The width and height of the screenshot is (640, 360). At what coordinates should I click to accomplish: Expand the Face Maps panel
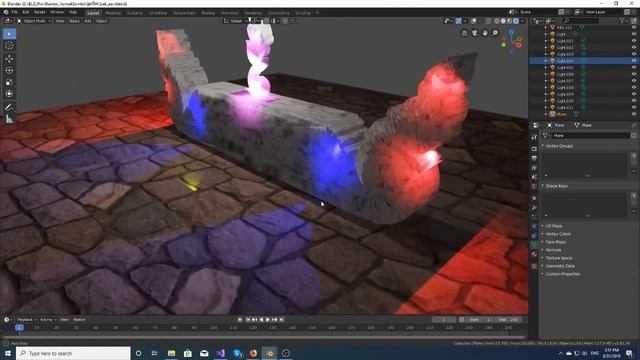[556, 242]
